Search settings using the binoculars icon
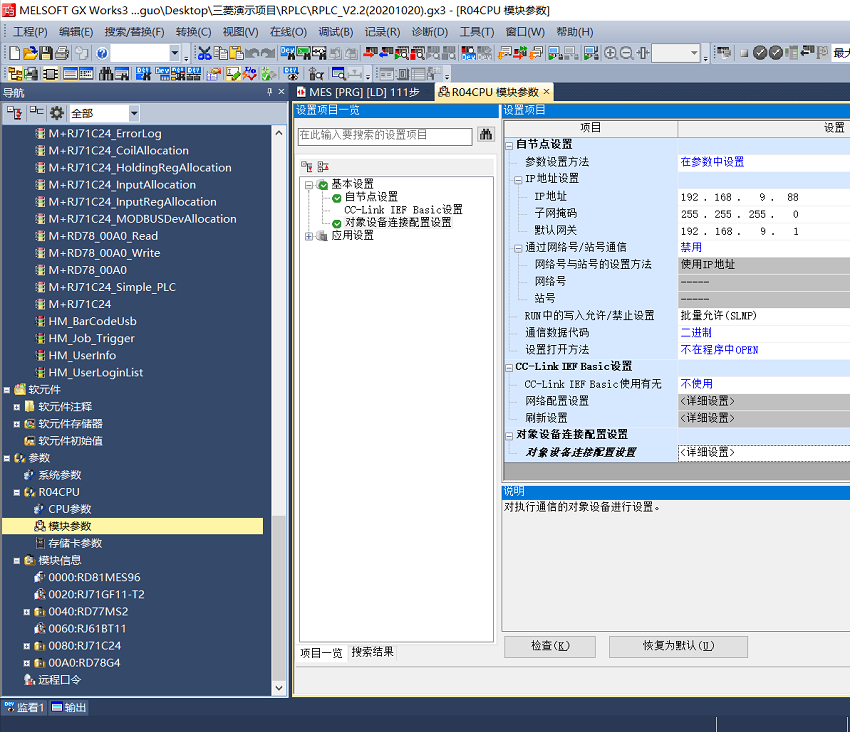The image size is (850, 732). (x=486, y=132)
